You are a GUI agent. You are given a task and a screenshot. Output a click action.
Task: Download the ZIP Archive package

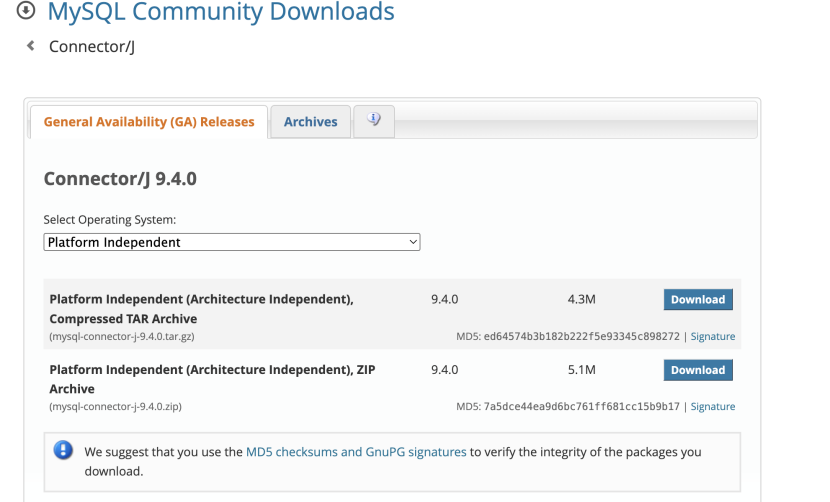(x=698, y=370)
